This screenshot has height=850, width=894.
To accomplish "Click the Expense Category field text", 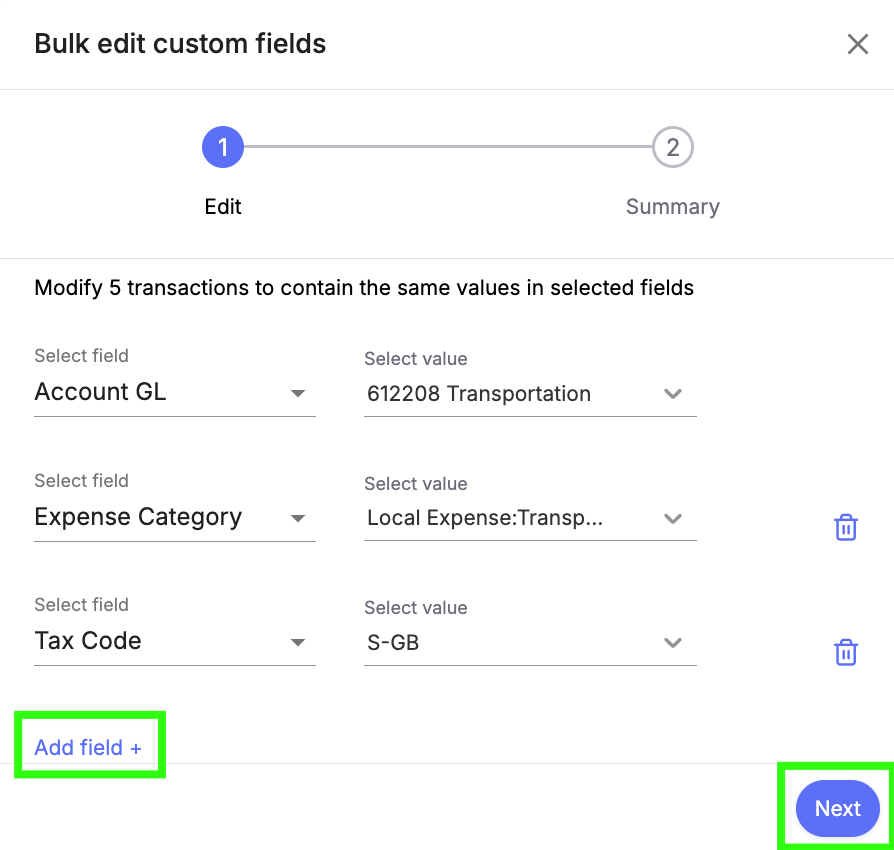I will coord(138,517).
